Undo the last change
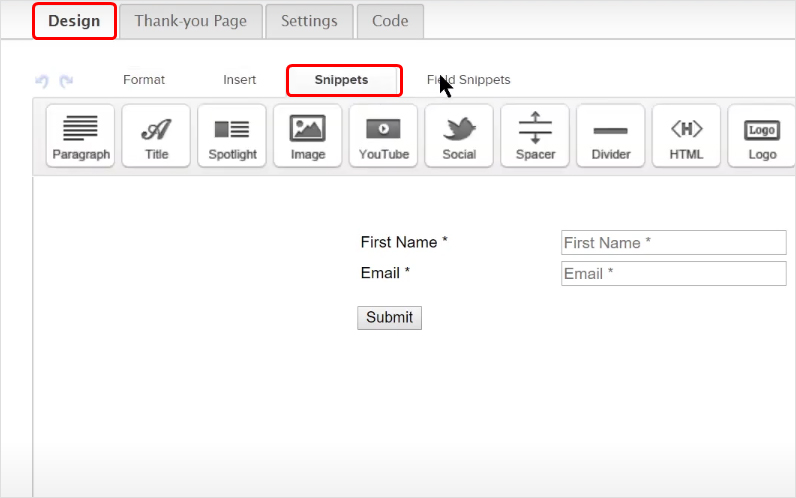This screenshot has width=796, height=498. (x=42, y=80)
